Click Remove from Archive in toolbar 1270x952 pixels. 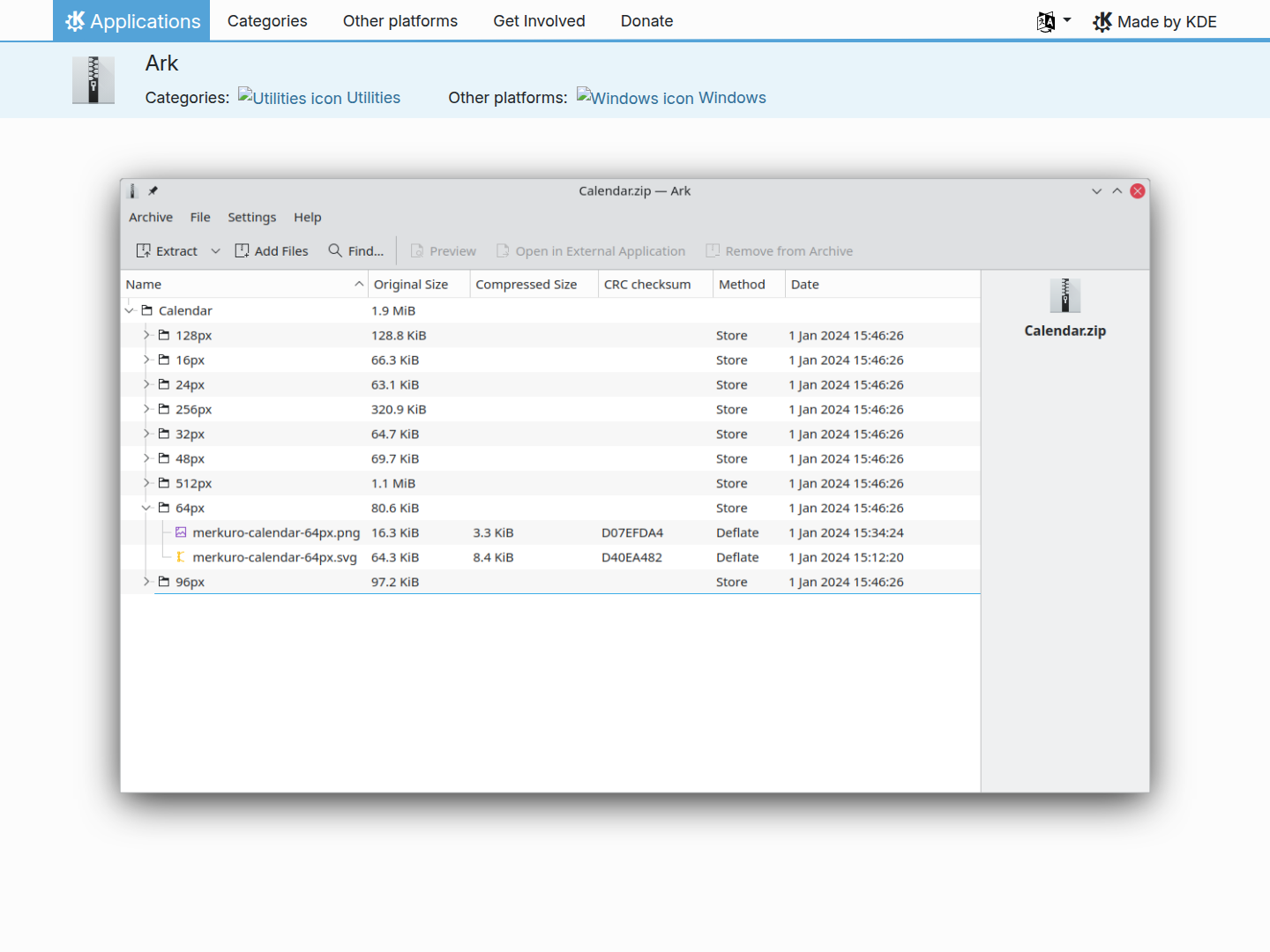point(780,251)
